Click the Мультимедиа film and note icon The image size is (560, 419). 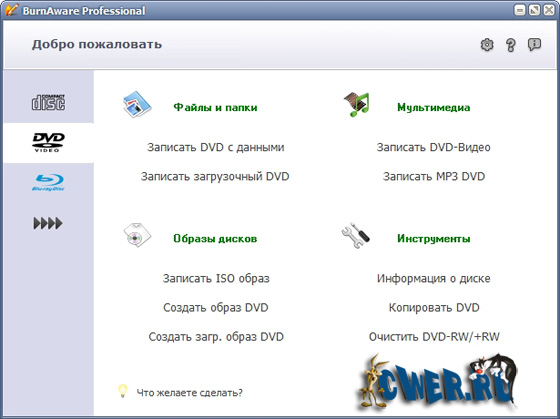[x=357, y=104]
